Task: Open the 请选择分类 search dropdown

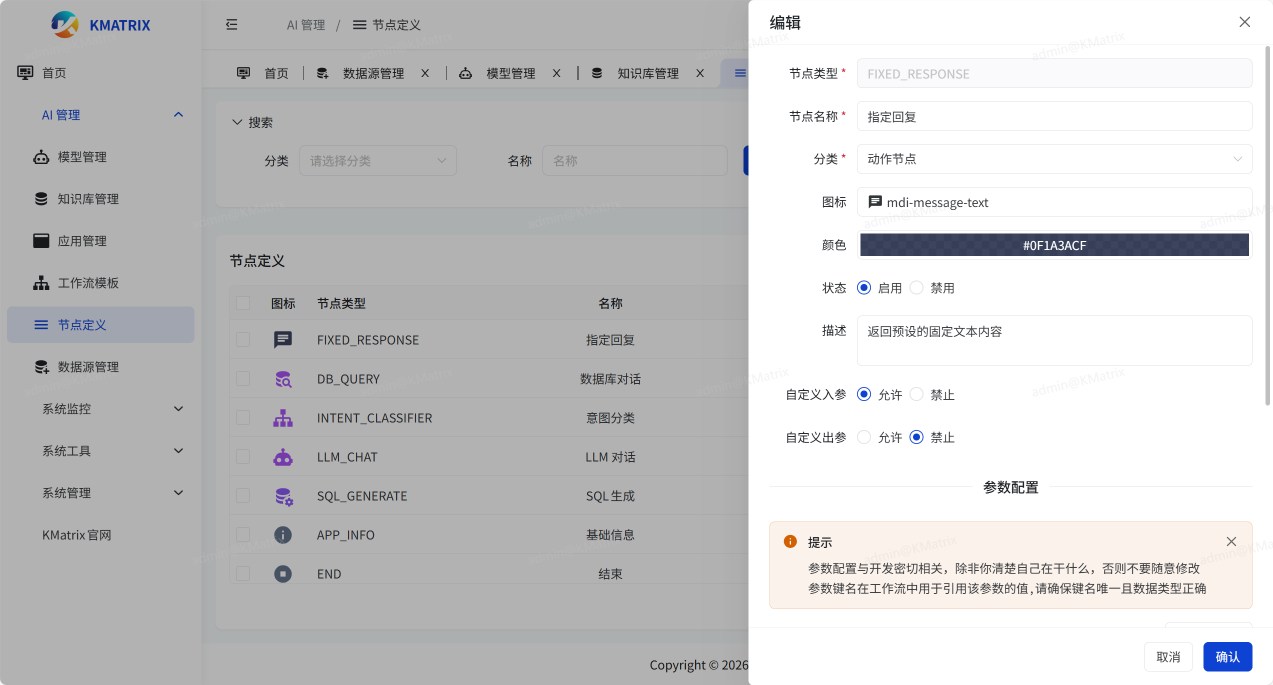Action: point(377,161)
